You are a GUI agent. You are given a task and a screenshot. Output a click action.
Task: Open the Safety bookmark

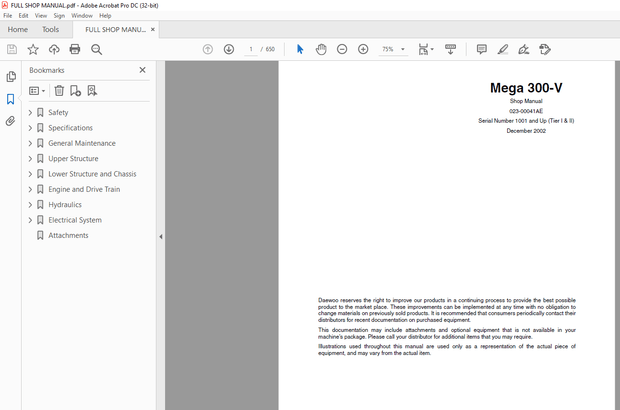58,113
